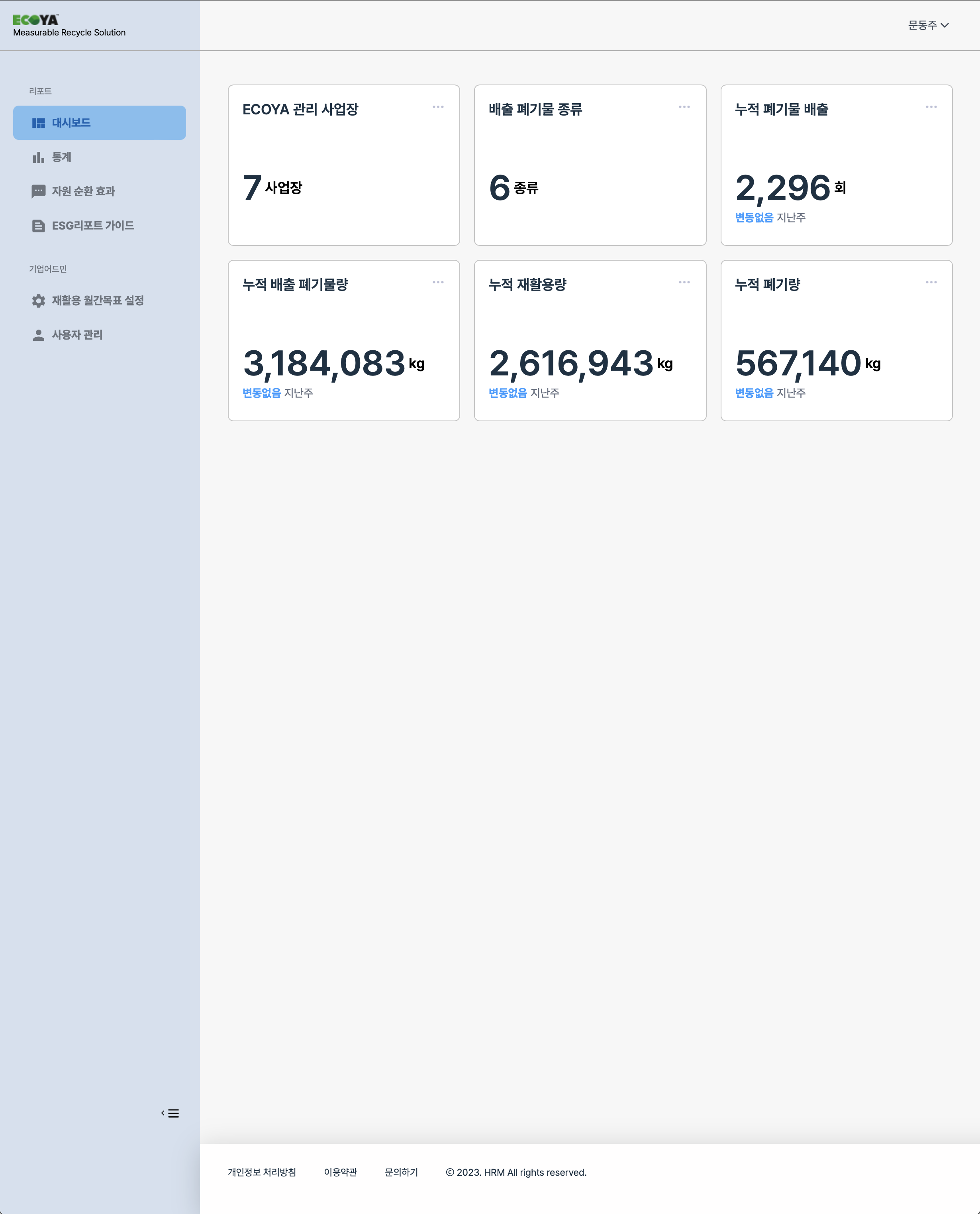Image resolution: width=980 pixels, height=1214 pixels.
Task: Click the © 2023. HRM copyright text
Action: coord(516,1172)
